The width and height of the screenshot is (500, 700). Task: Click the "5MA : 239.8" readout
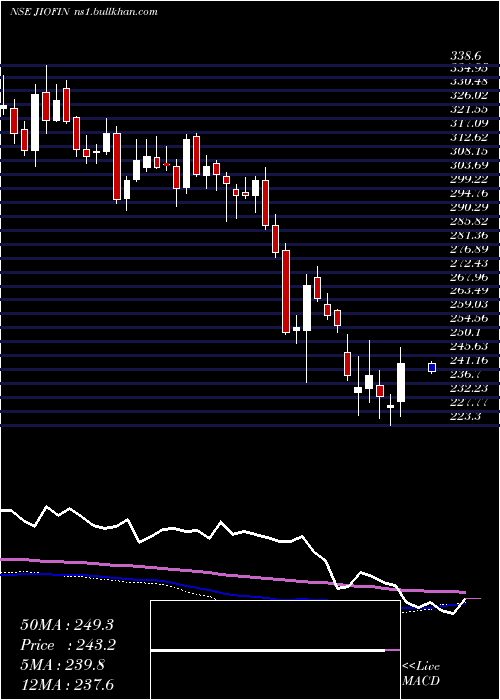tap(63, 665)
